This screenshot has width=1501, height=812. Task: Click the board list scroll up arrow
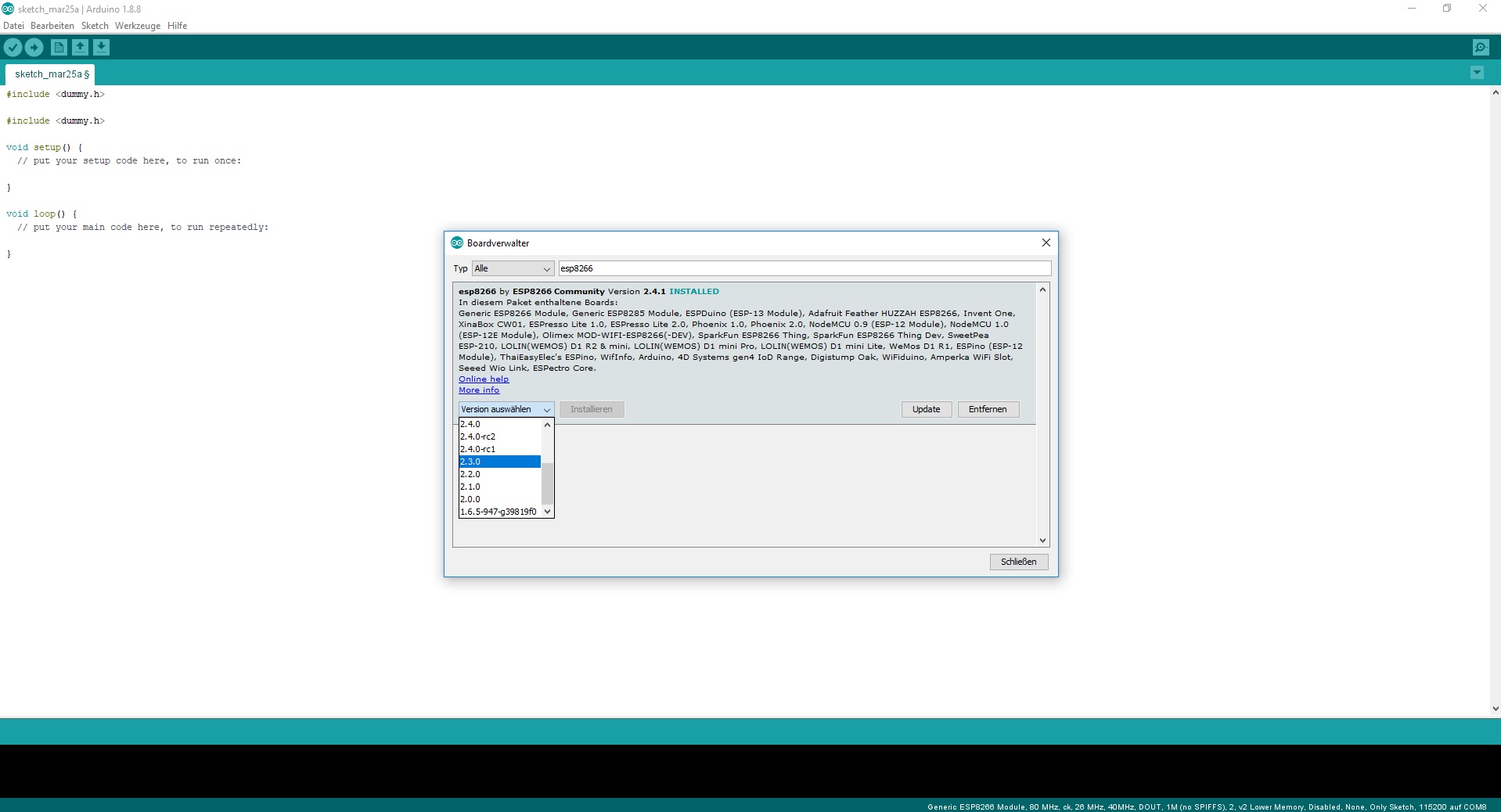click(x=1042, y=290)
